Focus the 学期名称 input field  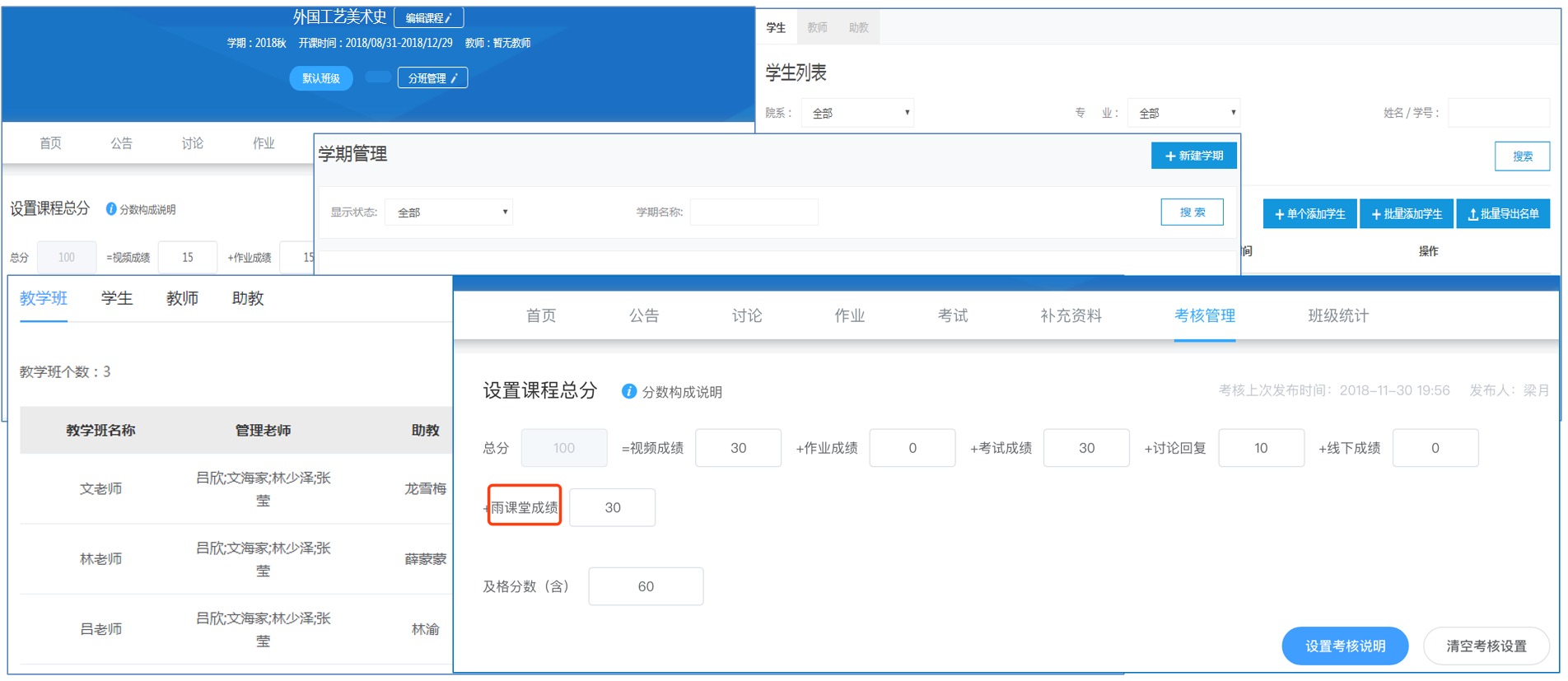point(754,212)
